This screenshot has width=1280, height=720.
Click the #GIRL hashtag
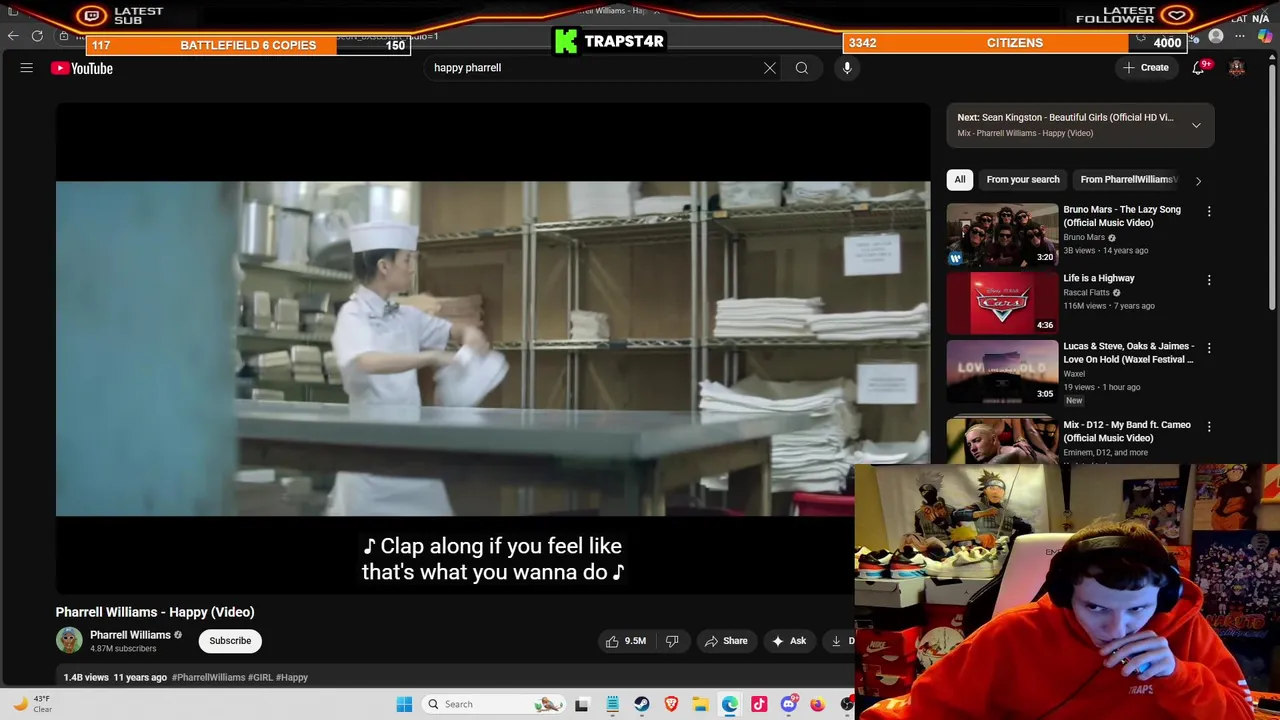260,677
